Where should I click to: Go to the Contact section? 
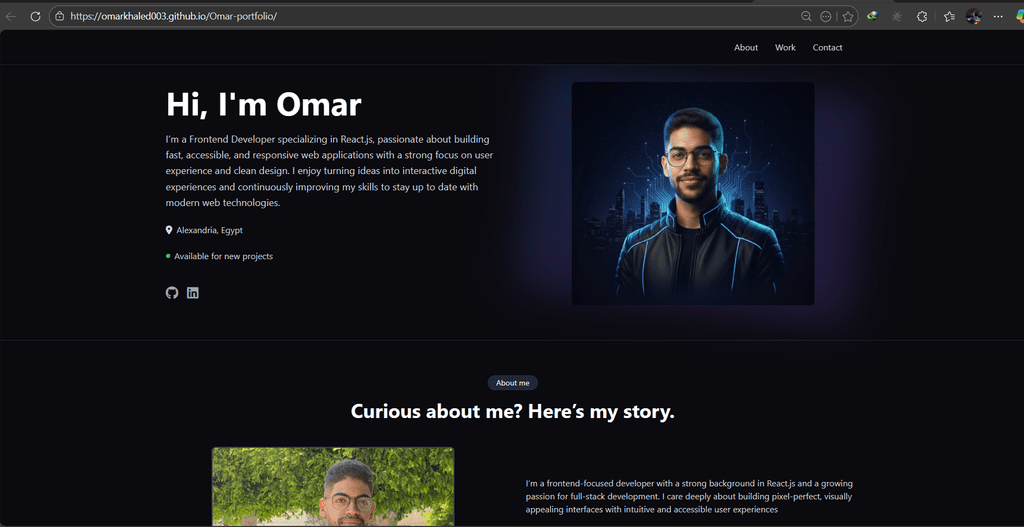tap(827, 48)
